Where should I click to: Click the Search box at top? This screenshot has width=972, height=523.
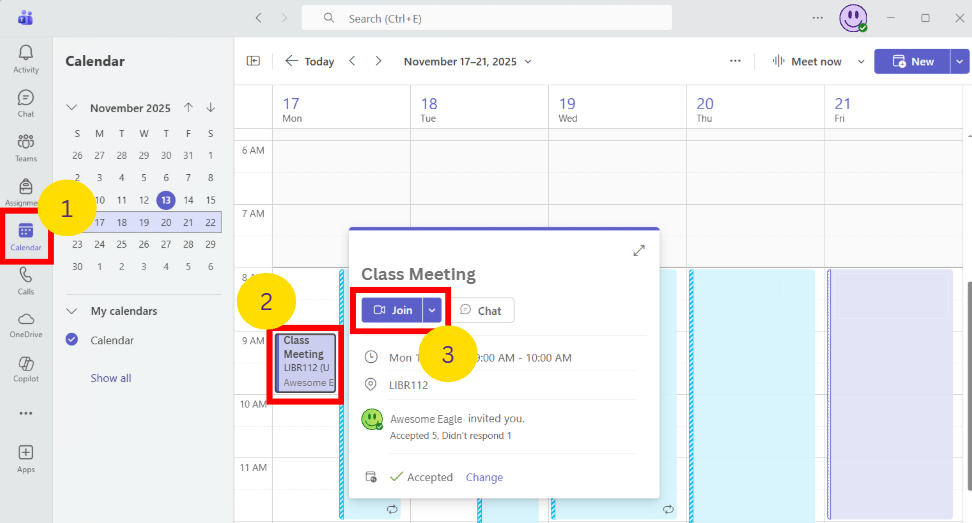click(x=500, y=18)
